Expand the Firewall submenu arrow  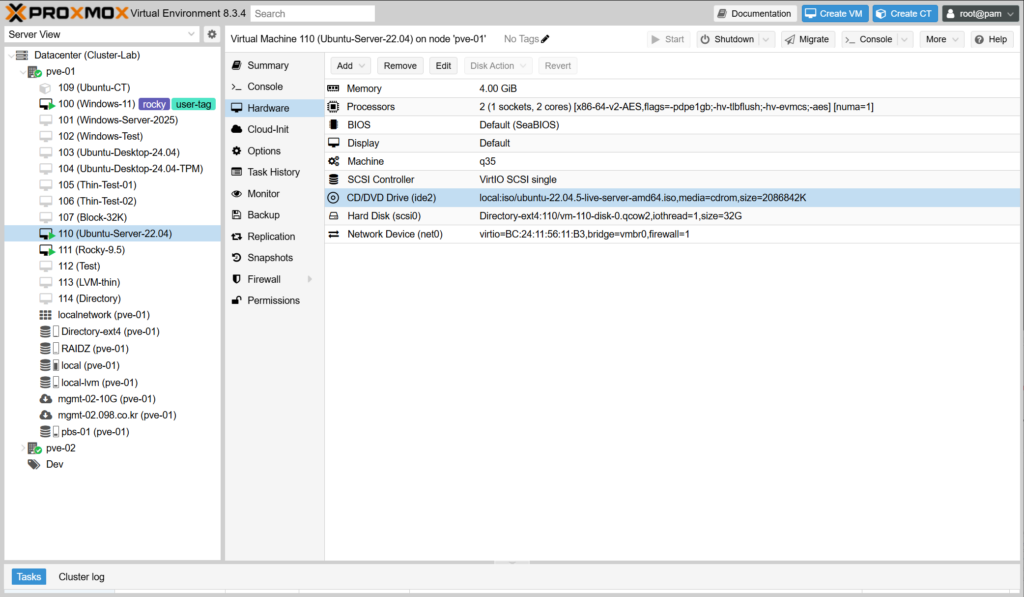pos(310,279)
